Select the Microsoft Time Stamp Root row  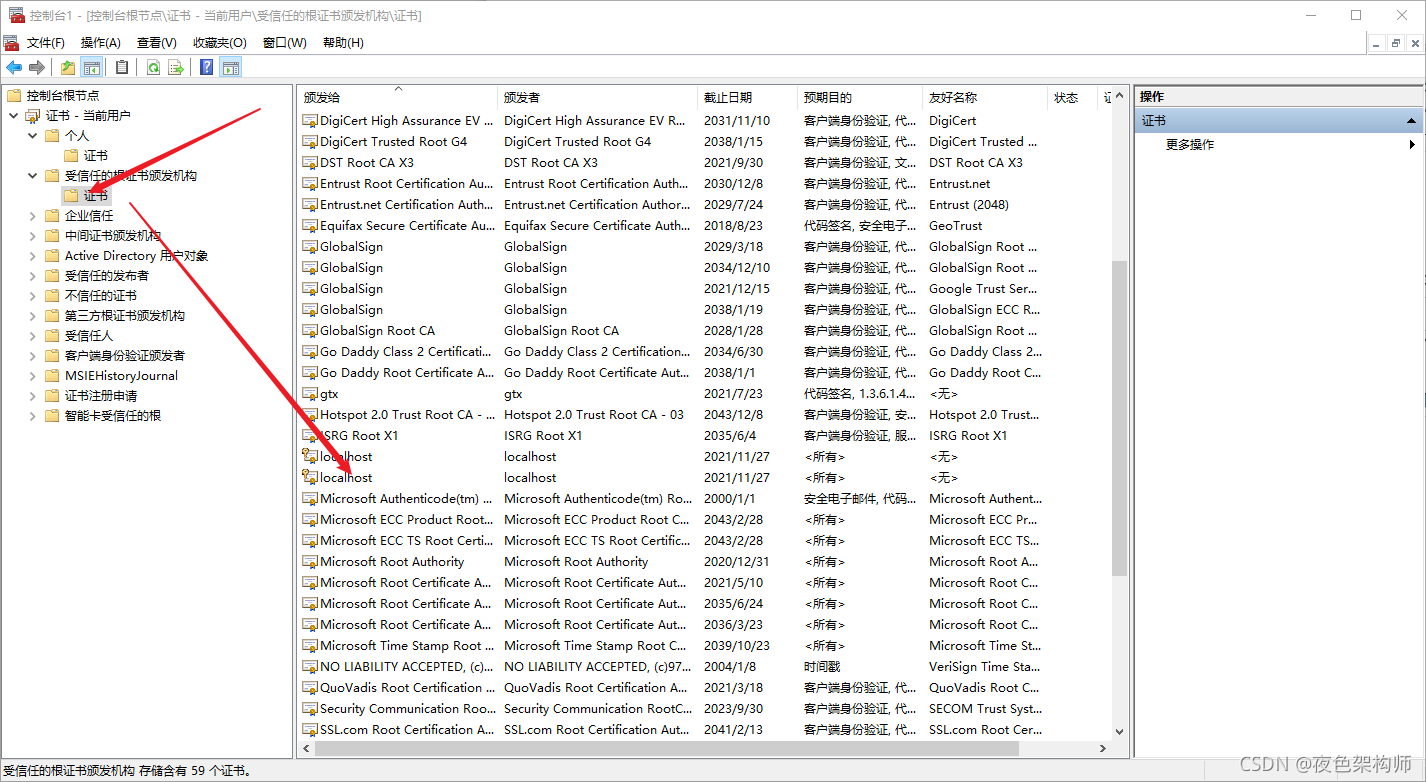click(x=705, y=645)
